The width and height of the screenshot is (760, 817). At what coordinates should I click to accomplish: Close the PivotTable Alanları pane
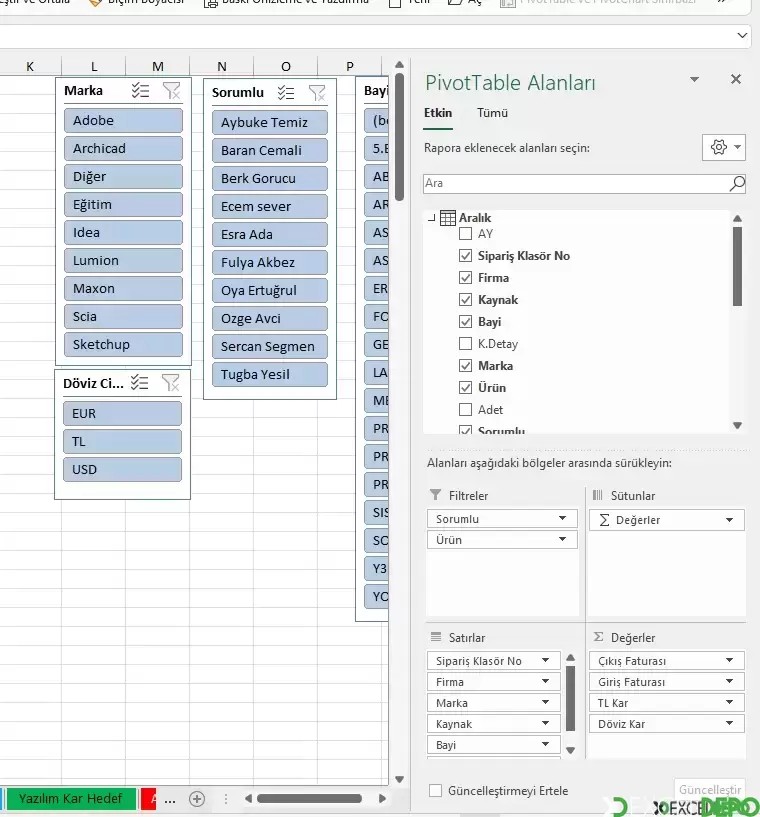[736, 79]
